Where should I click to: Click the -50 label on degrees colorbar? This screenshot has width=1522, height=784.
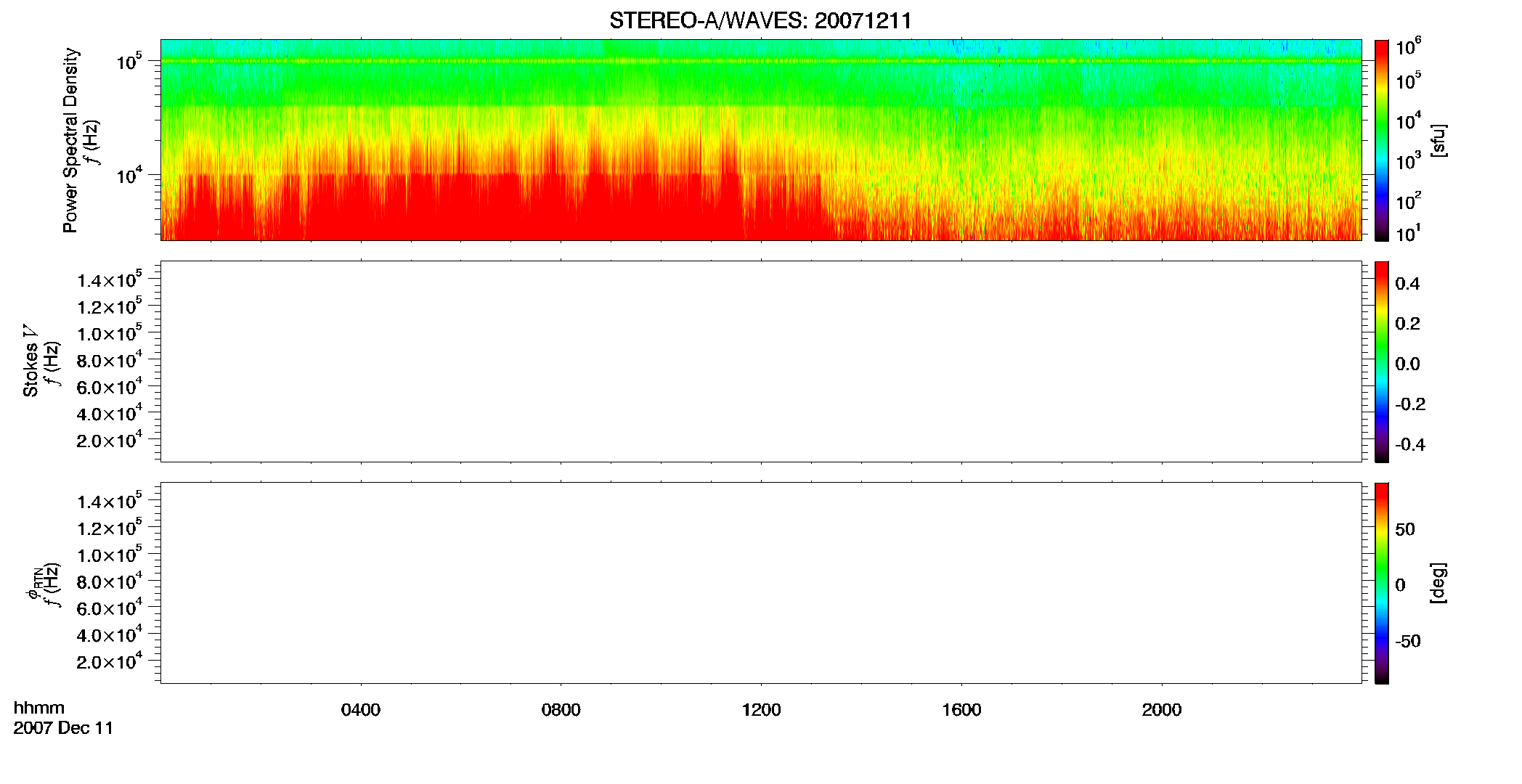point(1407,642)
